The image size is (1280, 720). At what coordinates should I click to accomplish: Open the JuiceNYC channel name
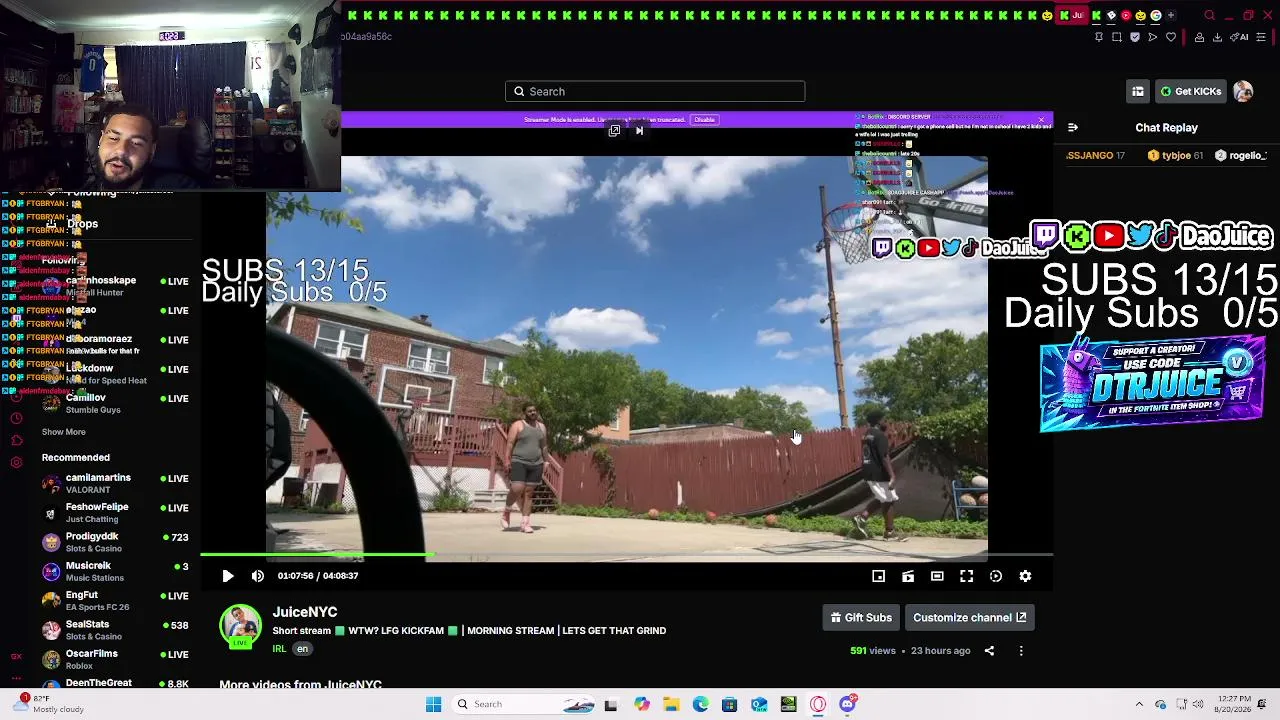tap(305, 612)
